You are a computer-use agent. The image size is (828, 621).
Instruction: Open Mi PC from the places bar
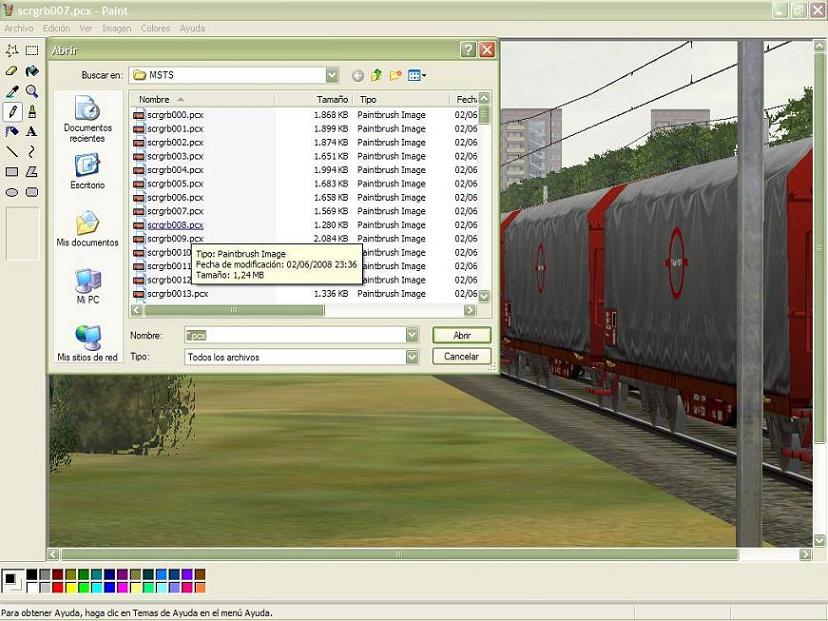click(87, 286)
